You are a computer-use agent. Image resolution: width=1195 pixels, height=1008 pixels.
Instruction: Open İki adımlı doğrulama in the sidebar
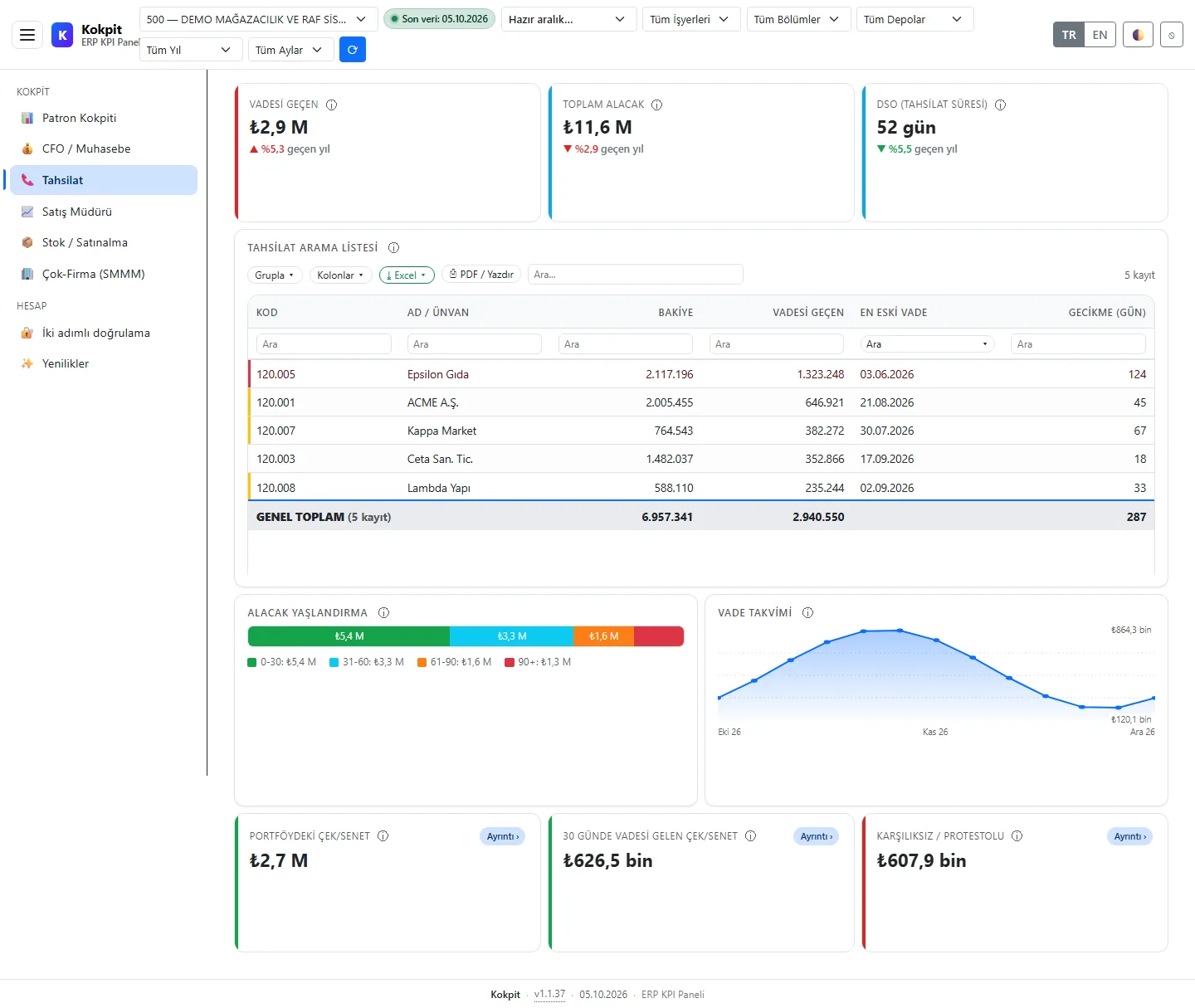(x=104, y=333)
